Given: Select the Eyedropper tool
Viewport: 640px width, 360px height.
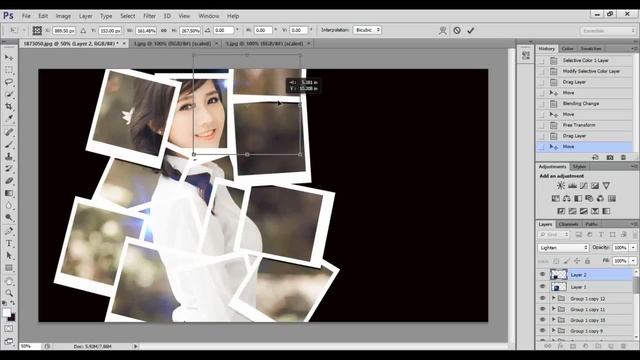Looking at the screenshot, I should 9,118.
